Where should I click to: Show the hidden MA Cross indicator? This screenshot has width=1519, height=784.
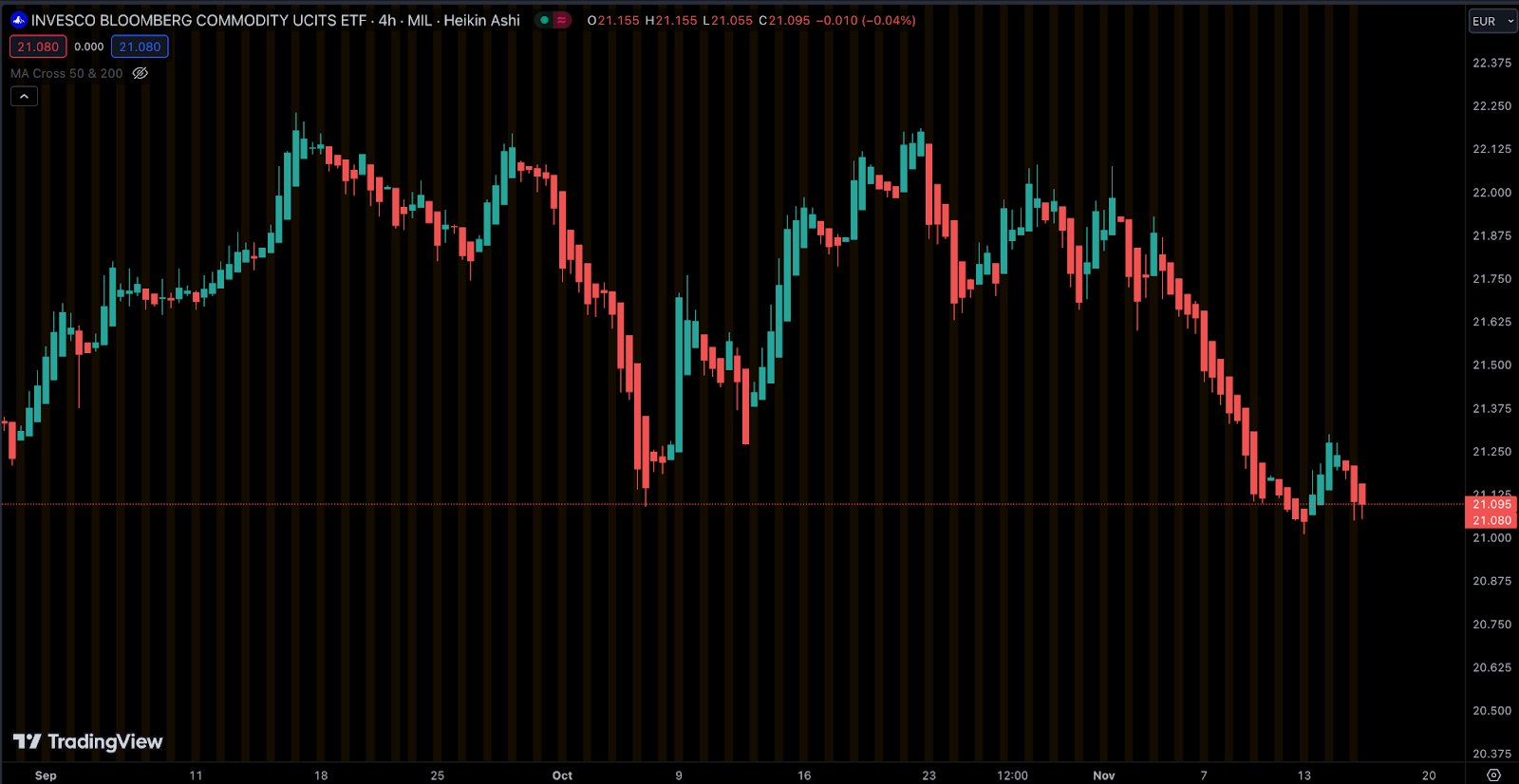pyautogui.click(x=141, y=73)
